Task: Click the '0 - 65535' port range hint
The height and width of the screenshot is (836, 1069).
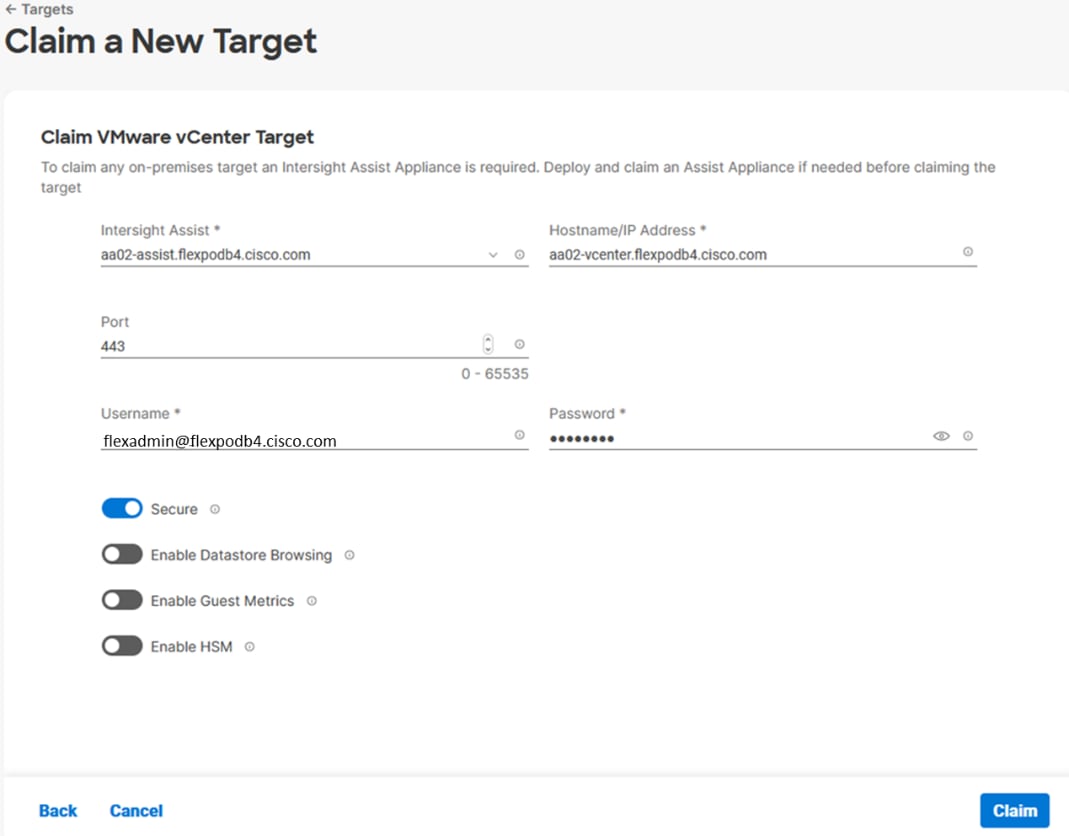Action: [495, 374]
